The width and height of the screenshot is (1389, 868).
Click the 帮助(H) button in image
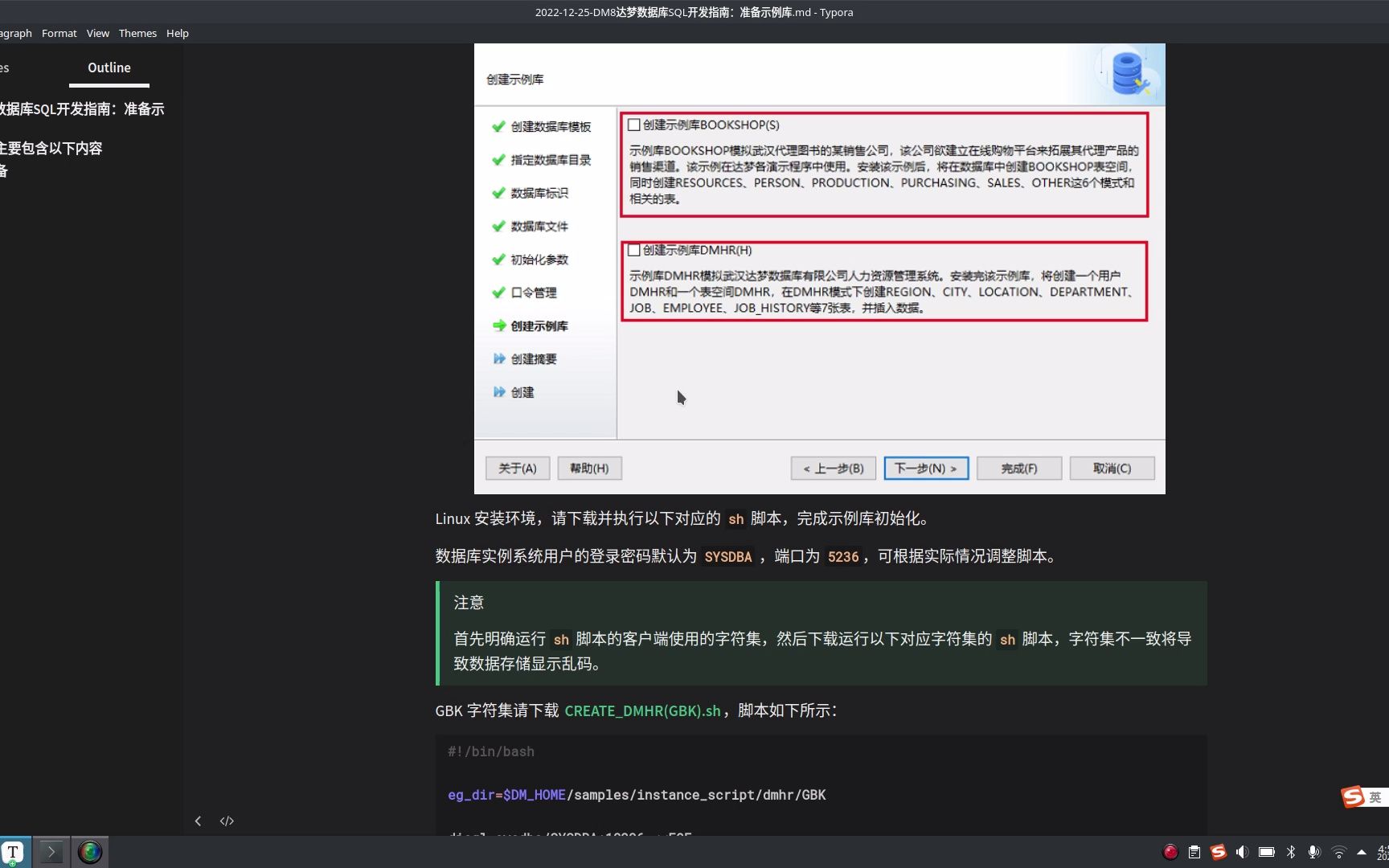click(589, 468)
